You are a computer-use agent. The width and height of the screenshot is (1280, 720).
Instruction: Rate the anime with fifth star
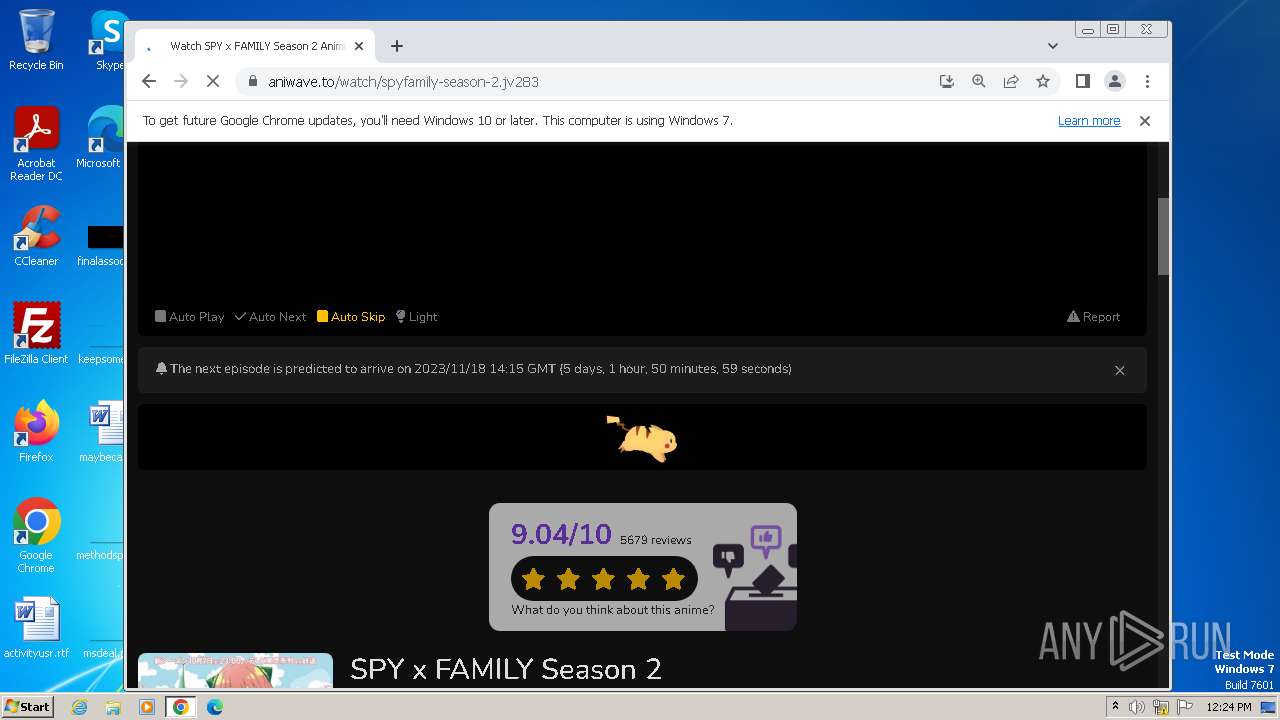pyautogui.click(x=673, y=579)
